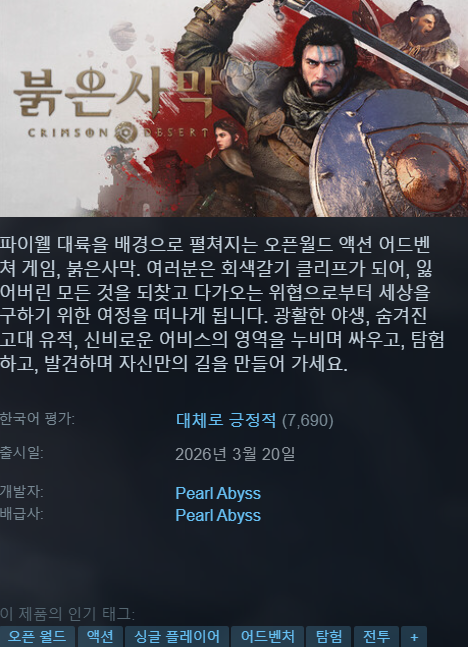Click the round emblem in CRIMSON DESERT logo

(125, 132)
